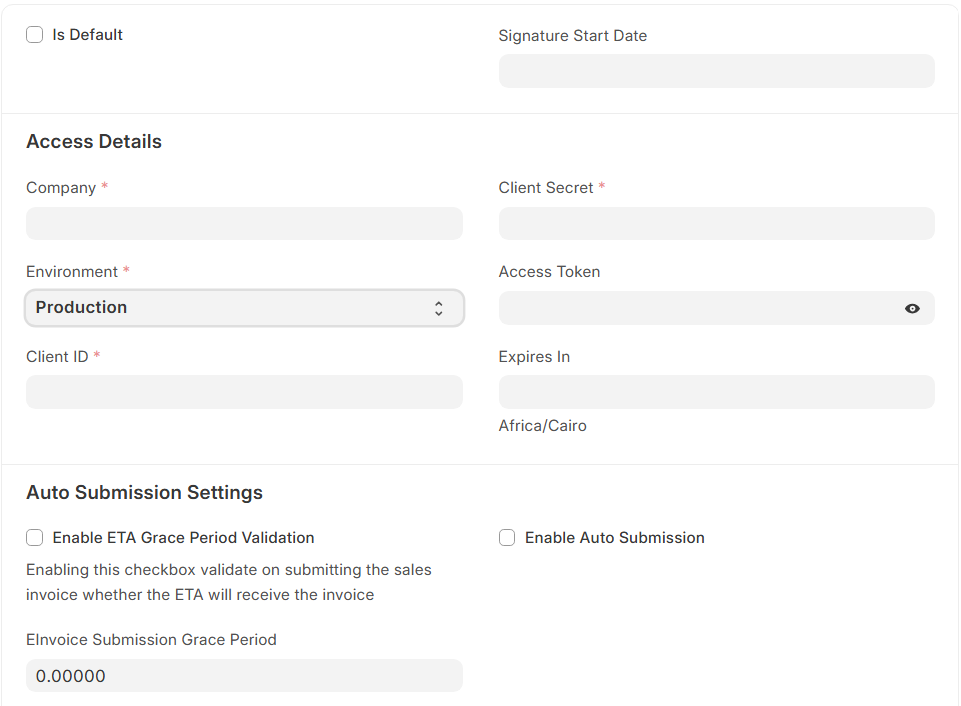Click the Africa/Cairo timezone text
The width and height of the screenshot is (961, 706).
[x=542, y=426]
